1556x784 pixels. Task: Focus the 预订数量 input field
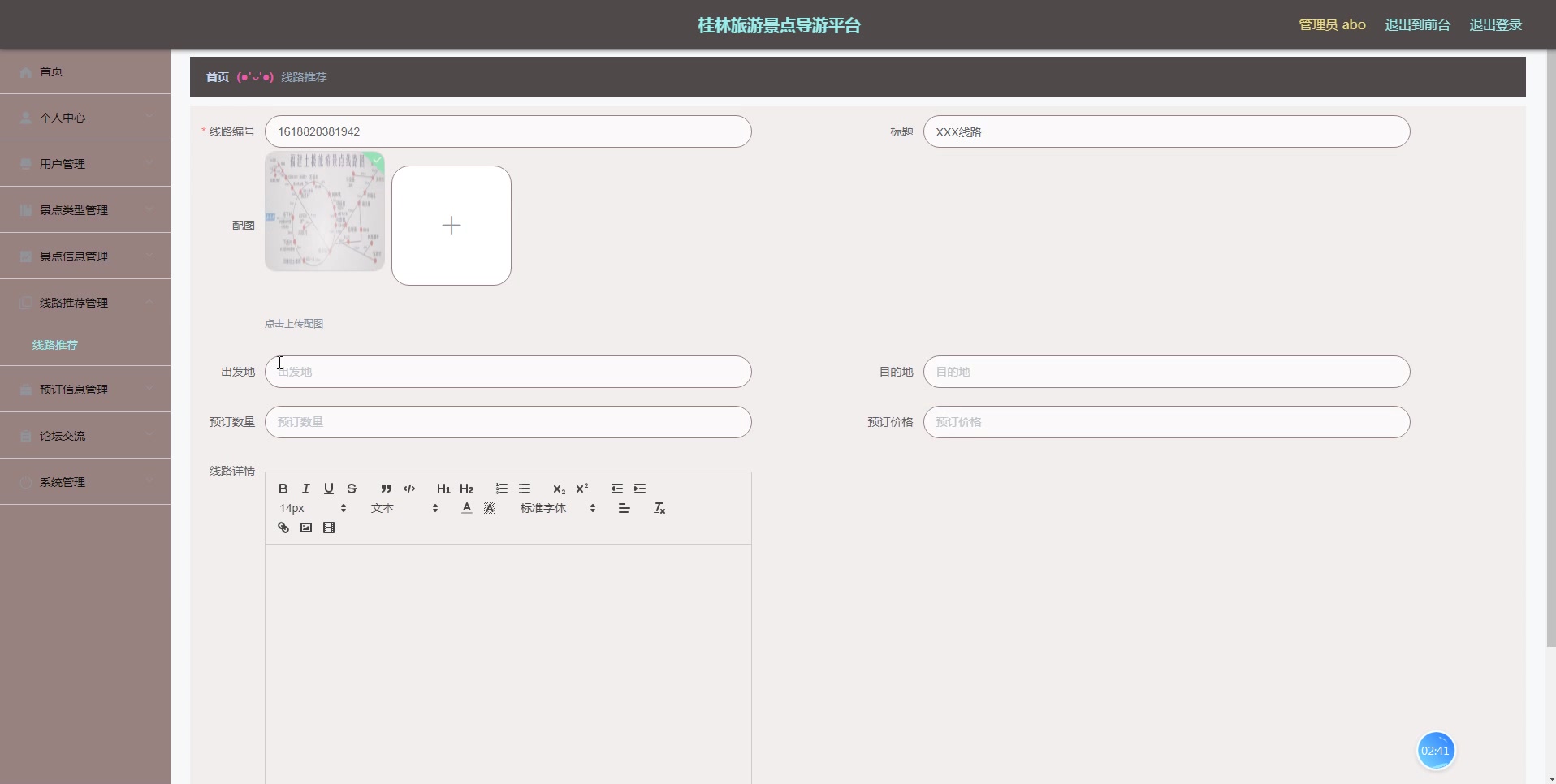coord(508,422)
